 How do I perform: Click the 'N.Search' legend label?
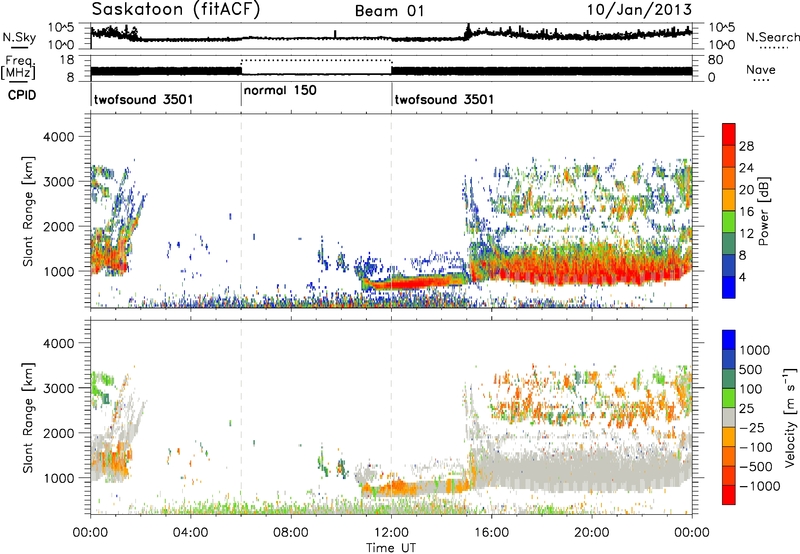(772, 37)
